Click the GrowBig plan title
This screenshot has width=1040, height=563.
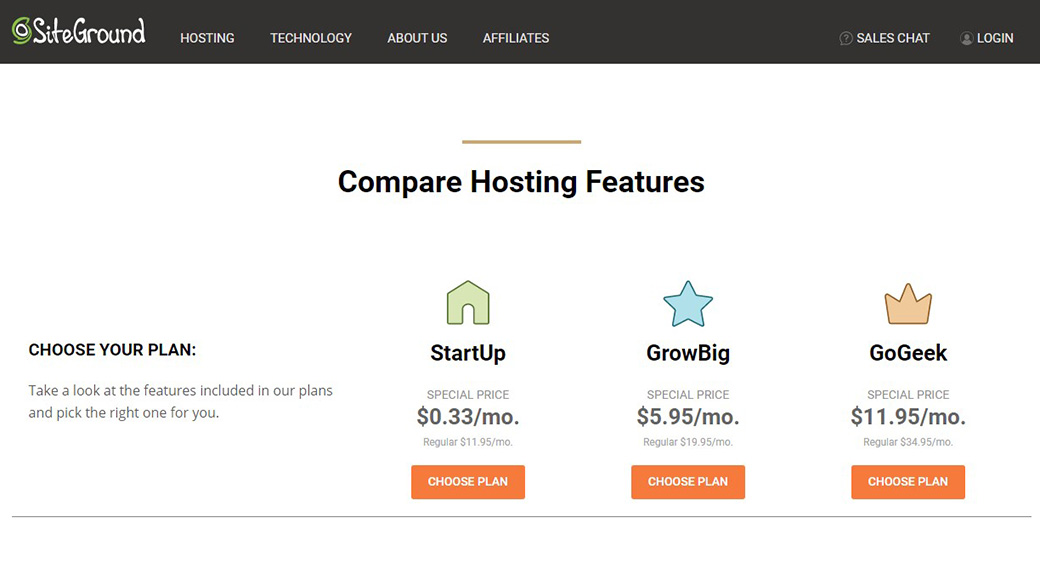point(688,353)
